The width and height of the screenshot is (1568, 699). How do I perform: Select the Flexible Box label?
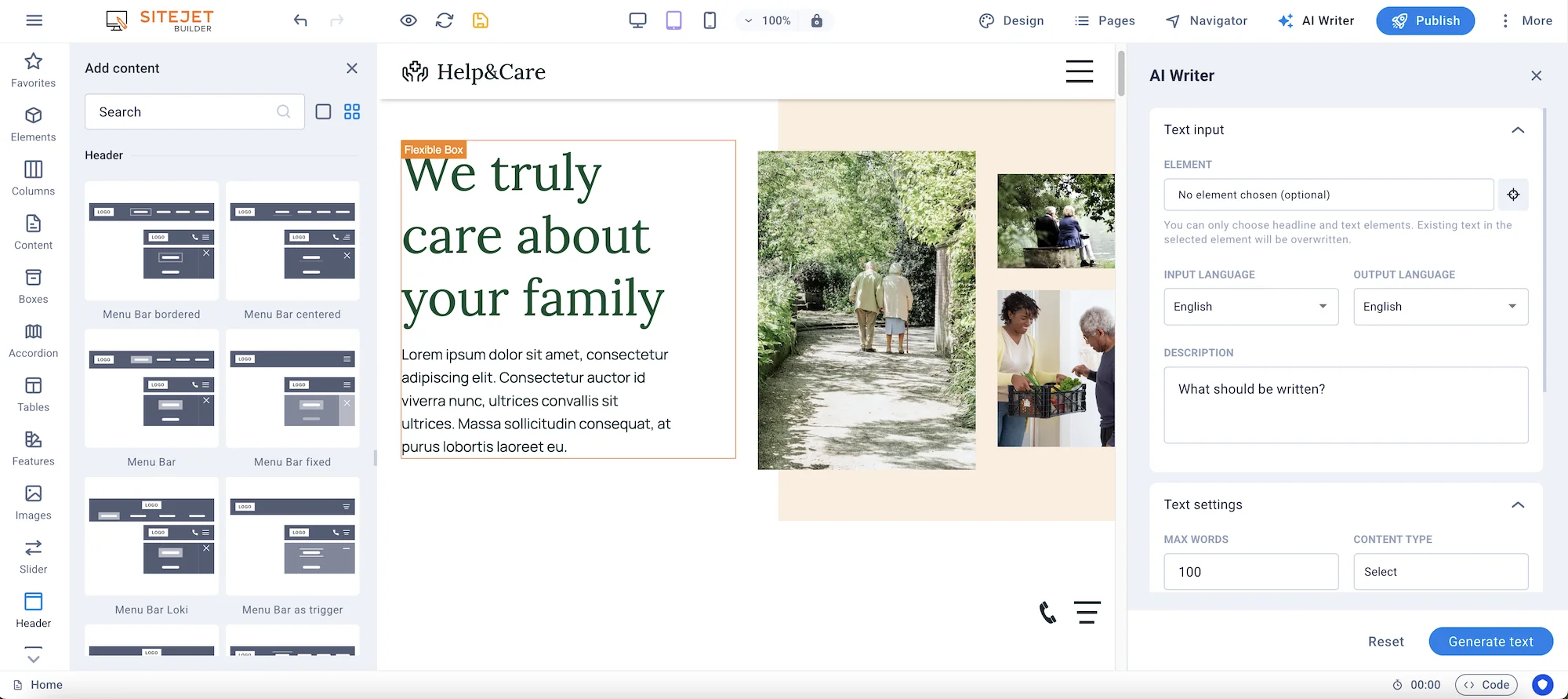click(x=434, y=150)
